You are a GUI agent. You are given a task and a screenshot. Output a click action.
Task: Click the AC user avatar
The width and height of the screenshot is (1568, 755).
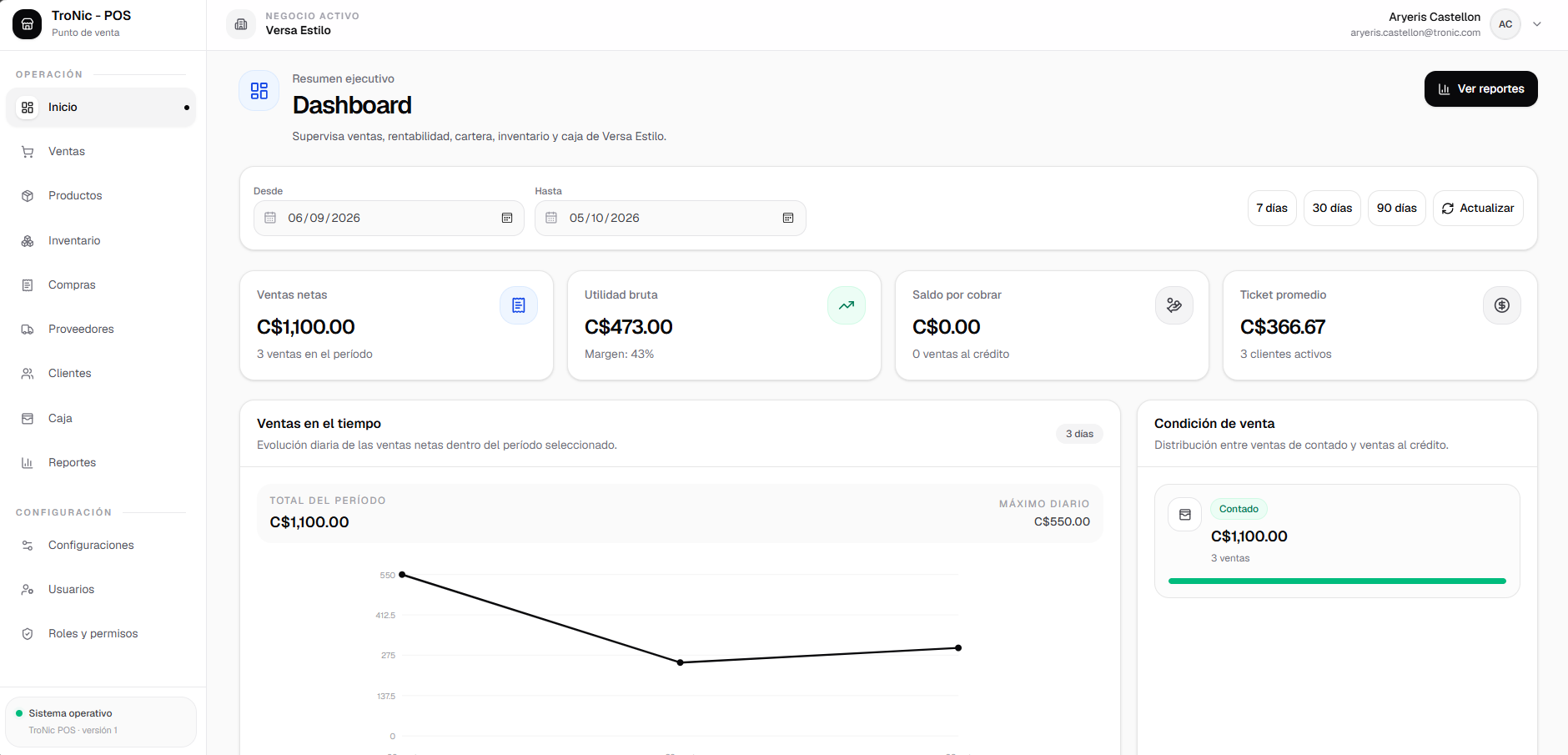1505,24
